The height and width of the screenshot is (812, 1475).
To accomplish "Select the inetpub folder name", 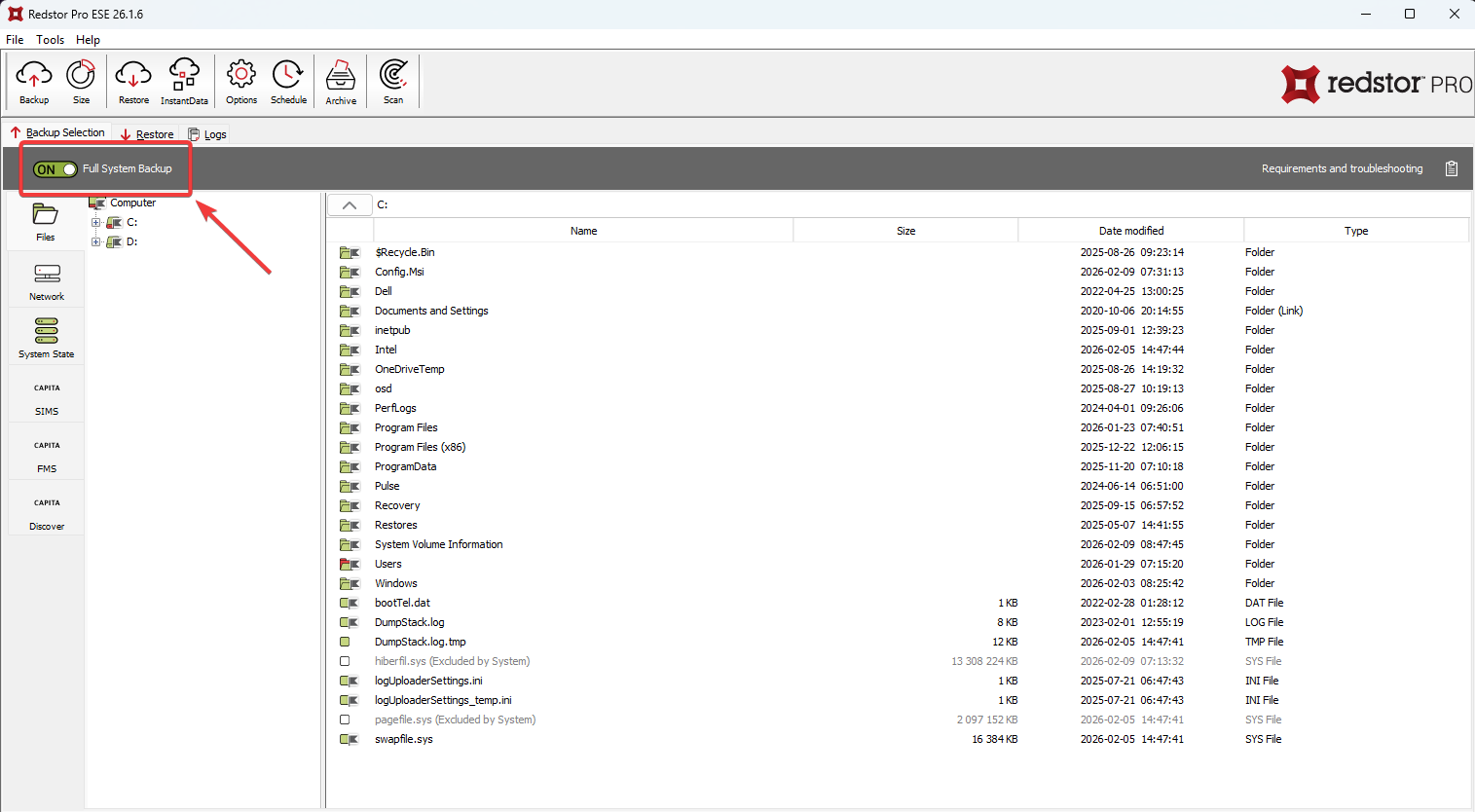I will [x=392, y=330].
